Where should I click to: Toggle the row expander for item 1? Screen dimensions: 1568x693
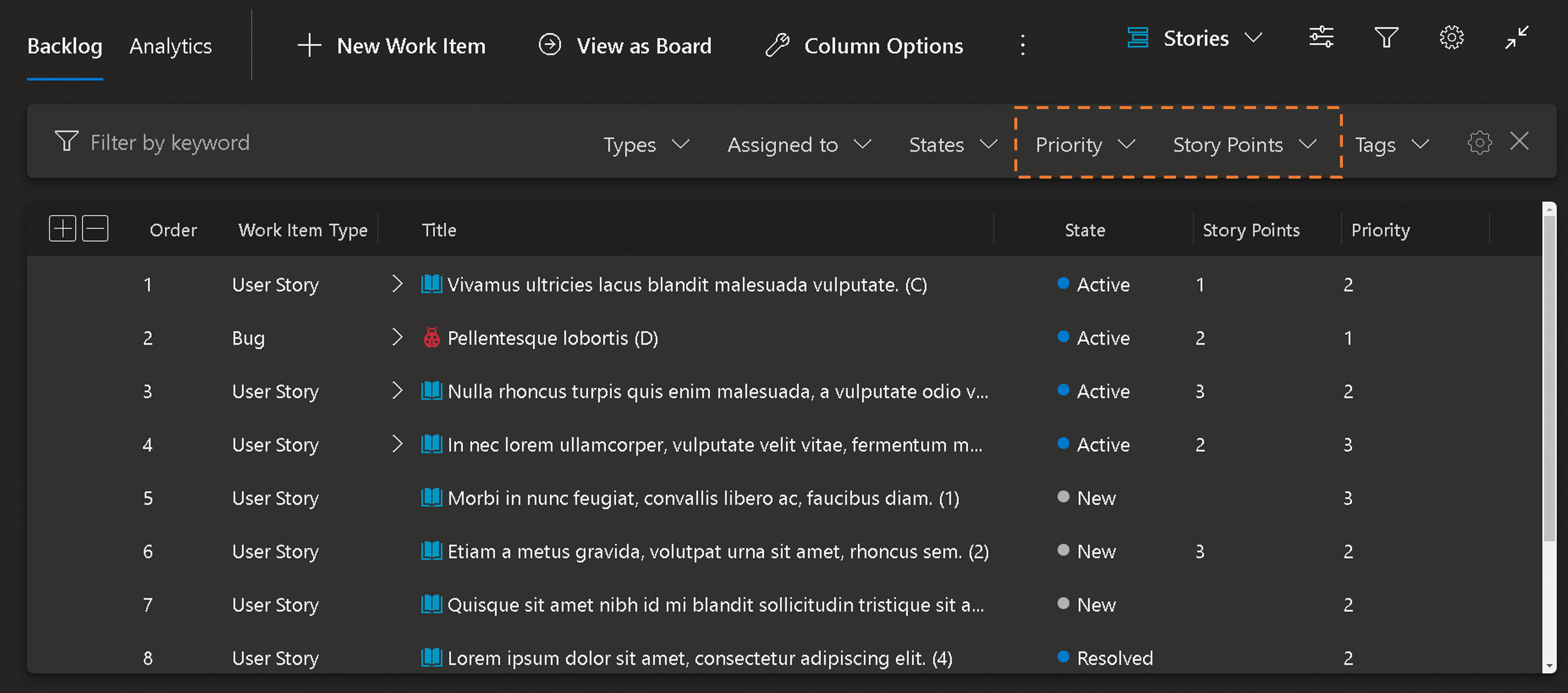pos(396,285)
